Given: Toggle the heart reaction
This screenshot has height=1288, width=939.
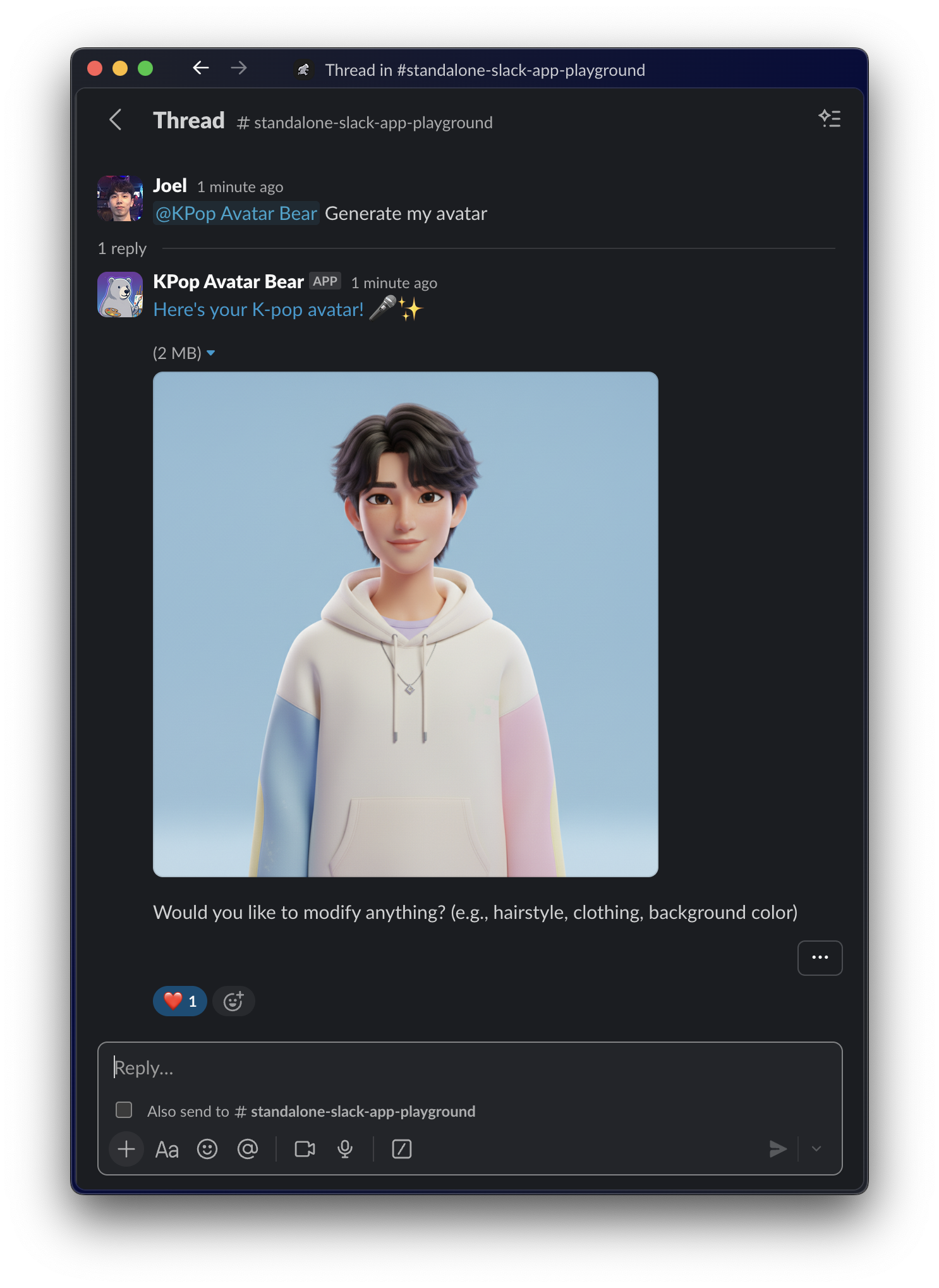Looking at the screenshot, I should coord(180,1001).
